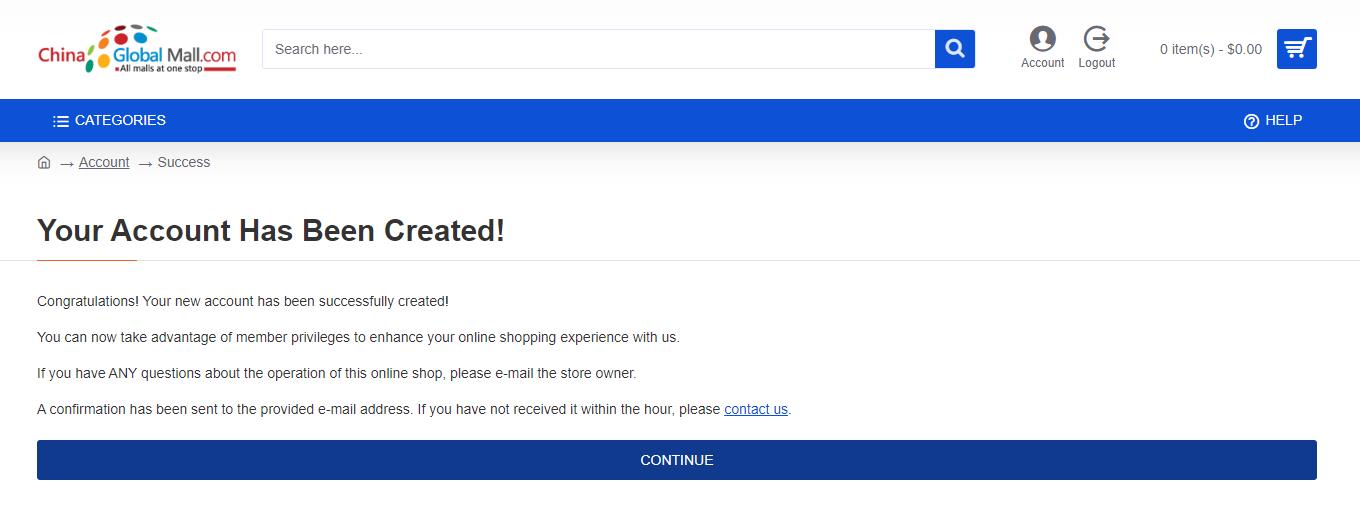Image resolution: width=1360 pixels, height=513 pixels.
Task: Click the magnifier search button
Action: [x=955, y=49]
